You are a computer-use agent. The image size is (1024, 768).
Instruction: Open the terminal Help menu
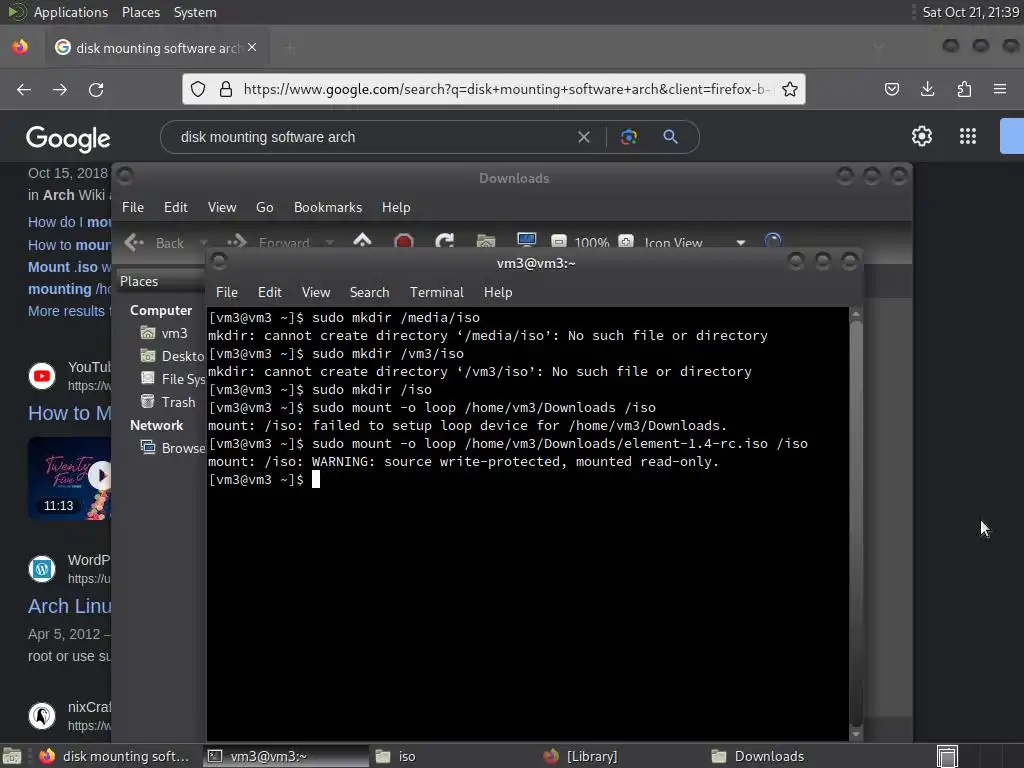click(x=498, y=293)
